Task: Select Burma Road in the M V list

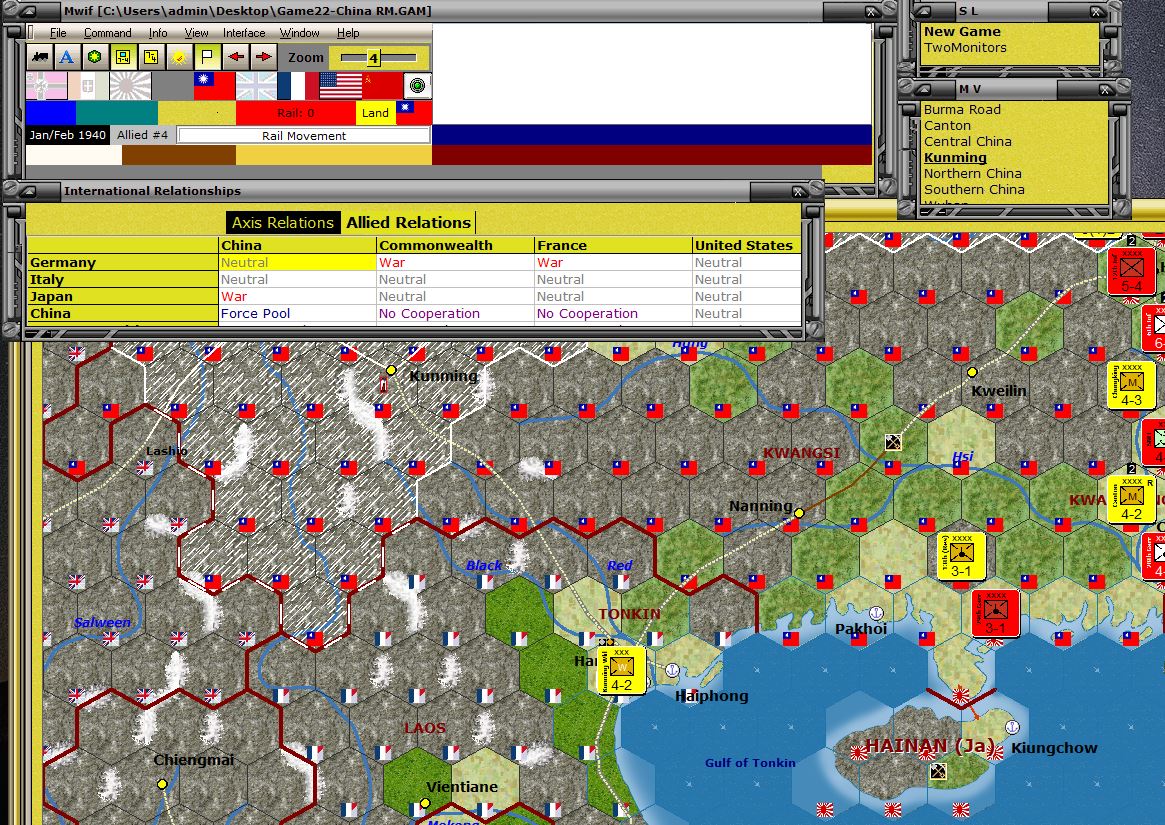Action: 962,109
